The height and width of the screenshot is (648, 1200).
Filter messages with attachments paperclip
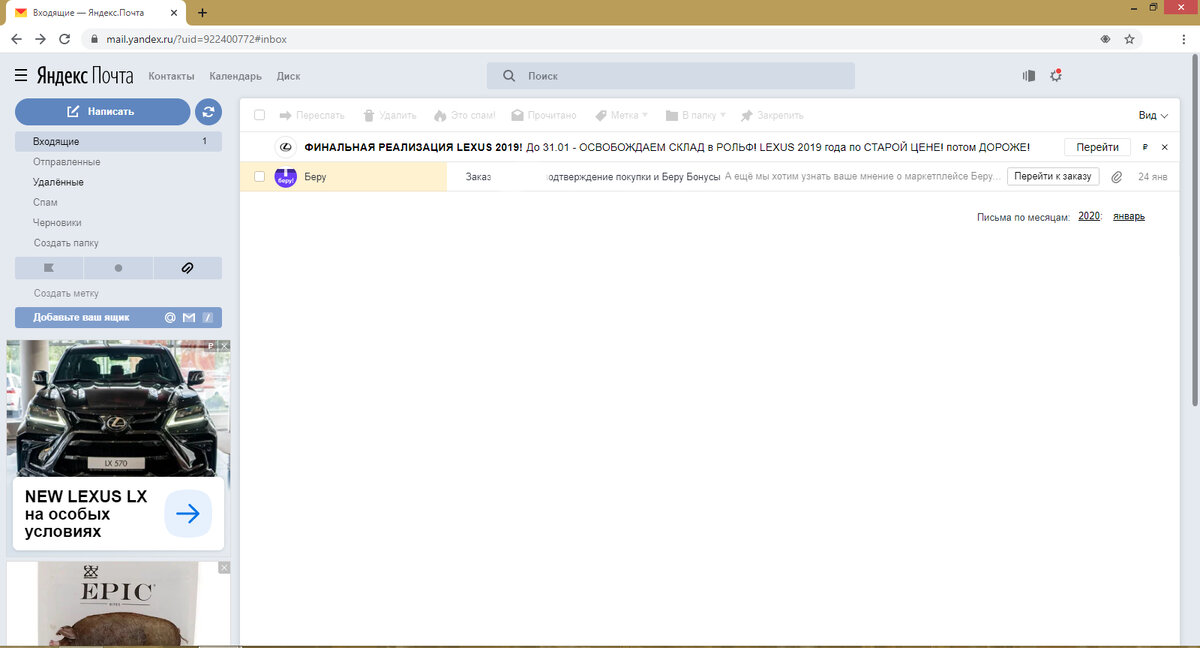tap(187, 268)
